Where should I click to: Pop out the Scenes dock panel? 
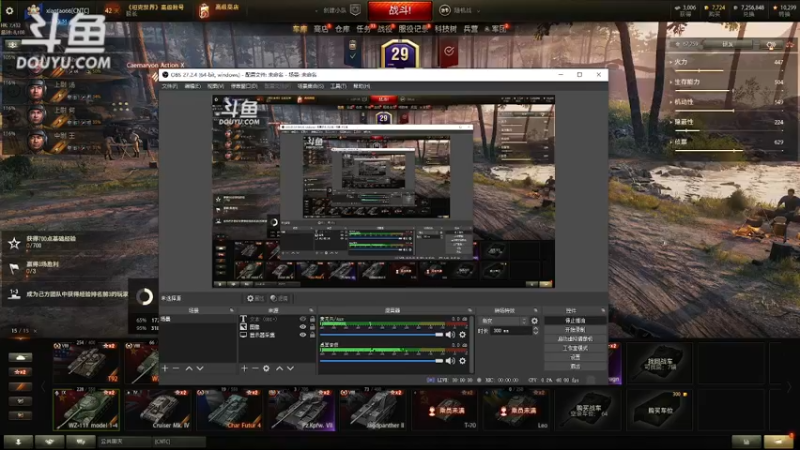(232, 311)
